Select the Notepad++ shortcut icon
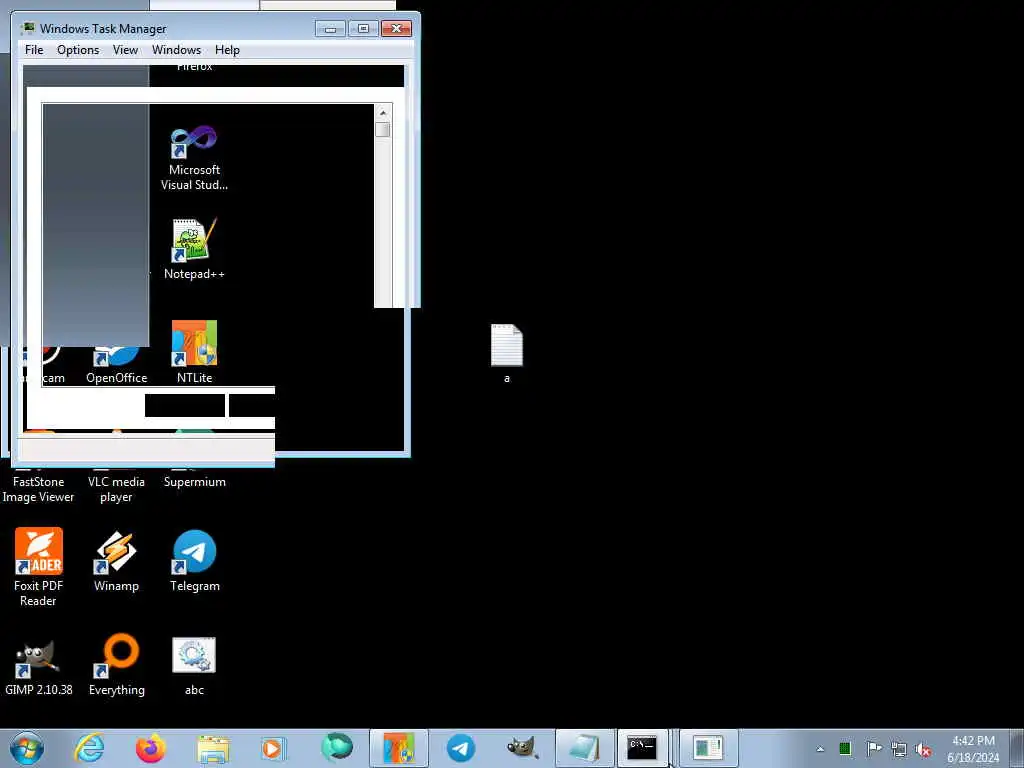 193,240
